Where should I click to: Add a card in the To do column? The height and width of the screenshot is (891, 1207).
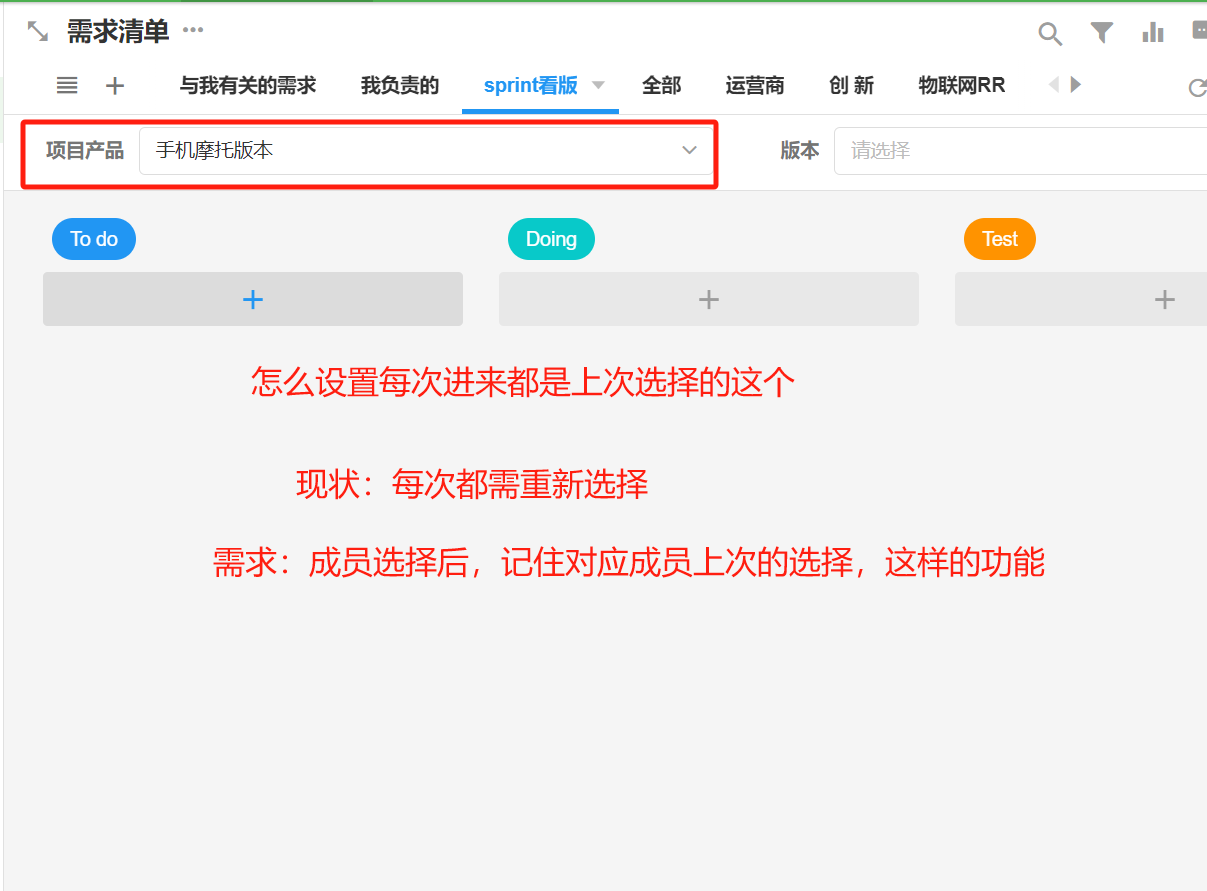(x=253, y=299)
